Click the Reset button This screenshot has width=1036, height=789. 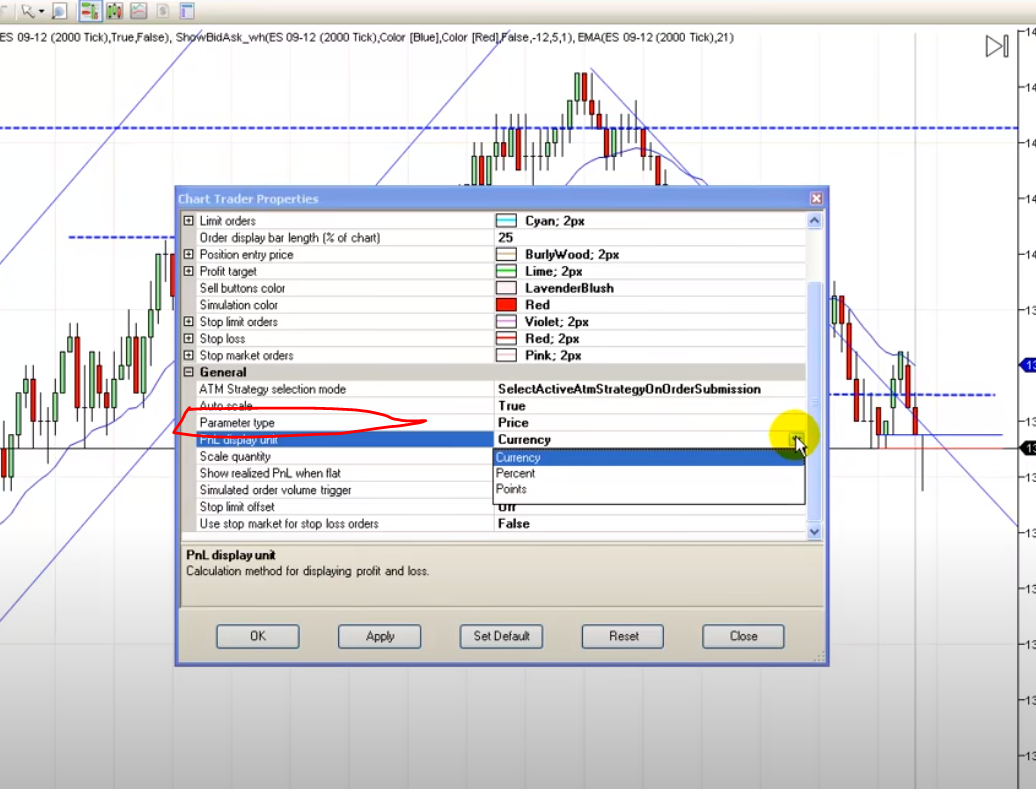click(x=622, y=636)
